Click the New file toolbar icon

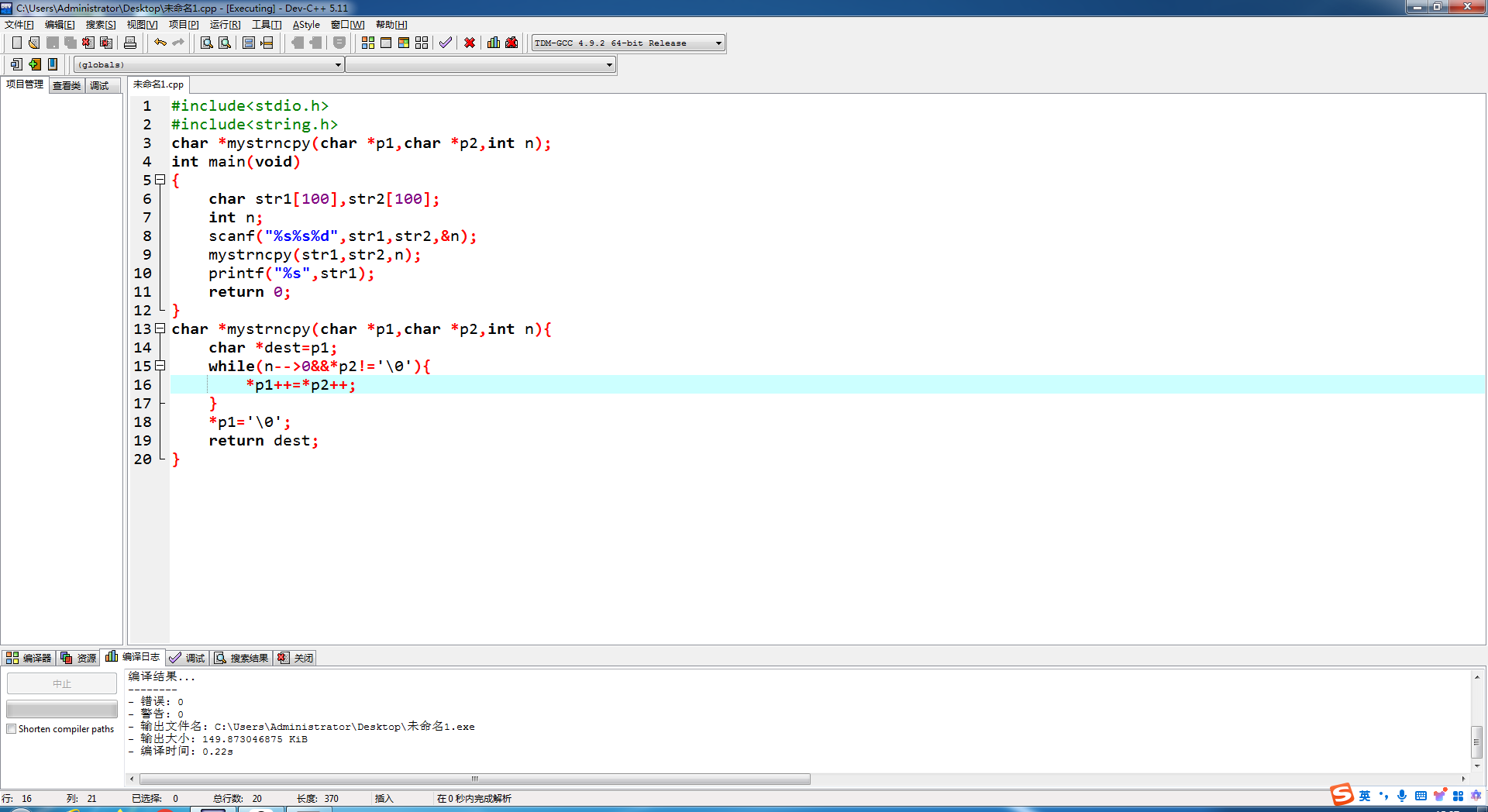(x=16, y=43)
